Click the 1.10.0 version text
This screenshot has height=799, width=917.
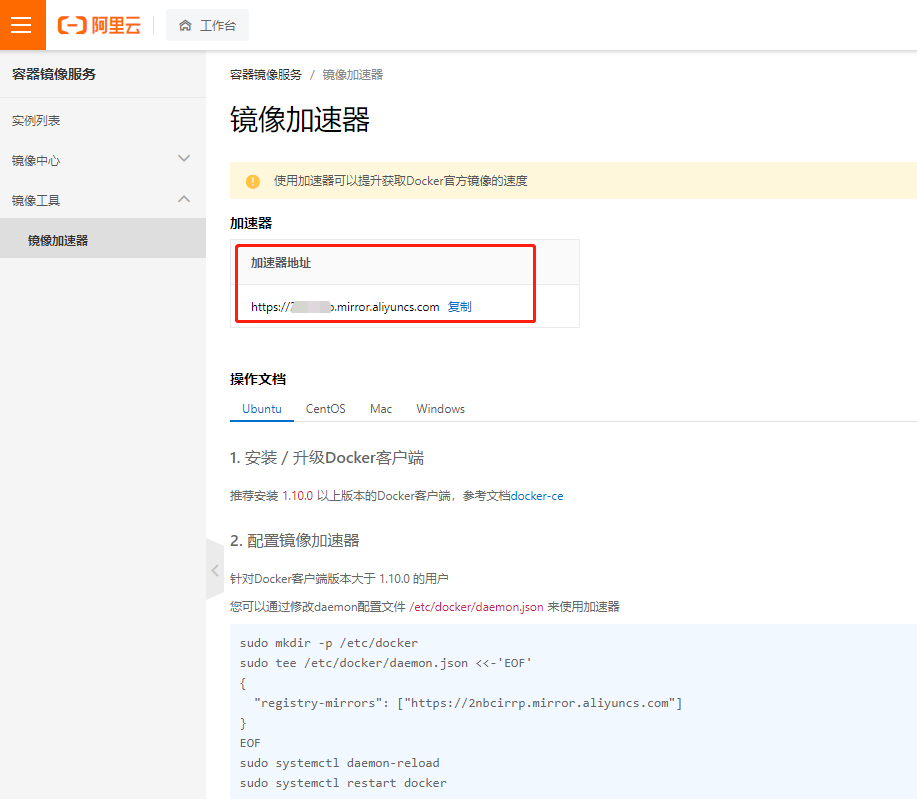coord(298,496)
